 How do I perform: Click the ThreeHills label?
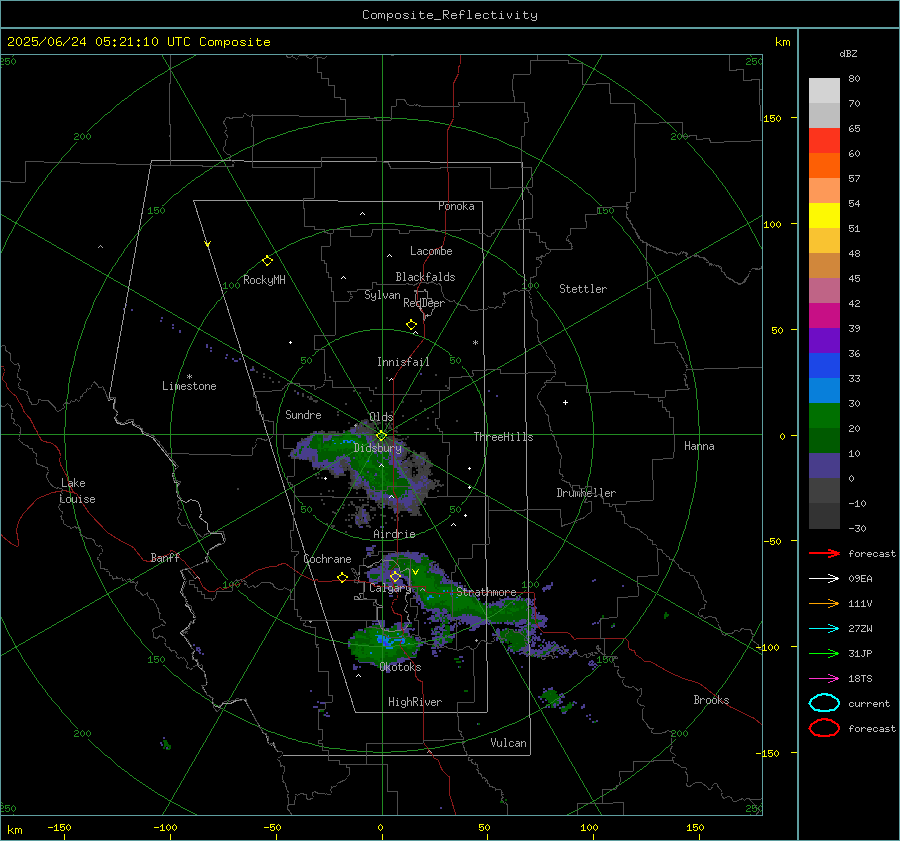point(503,437)
